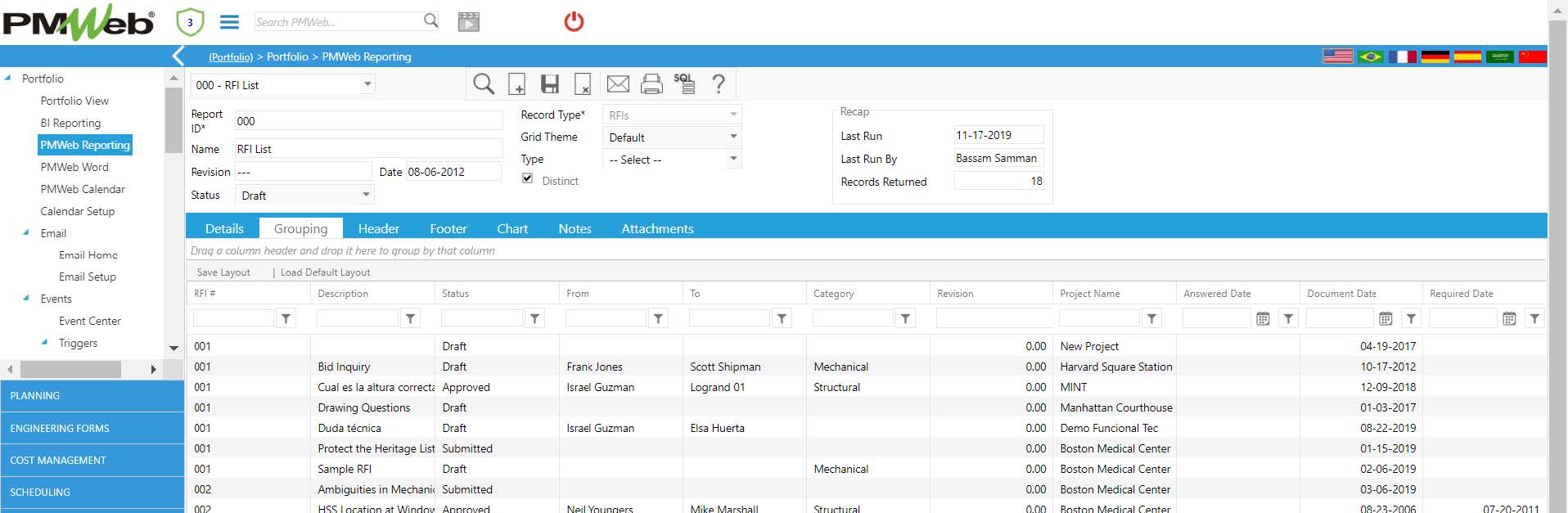Viewport: 1568px width, 513px height.
Task: Click sidebar horizontal scrollbar right arrow
Action: (153, 369)
